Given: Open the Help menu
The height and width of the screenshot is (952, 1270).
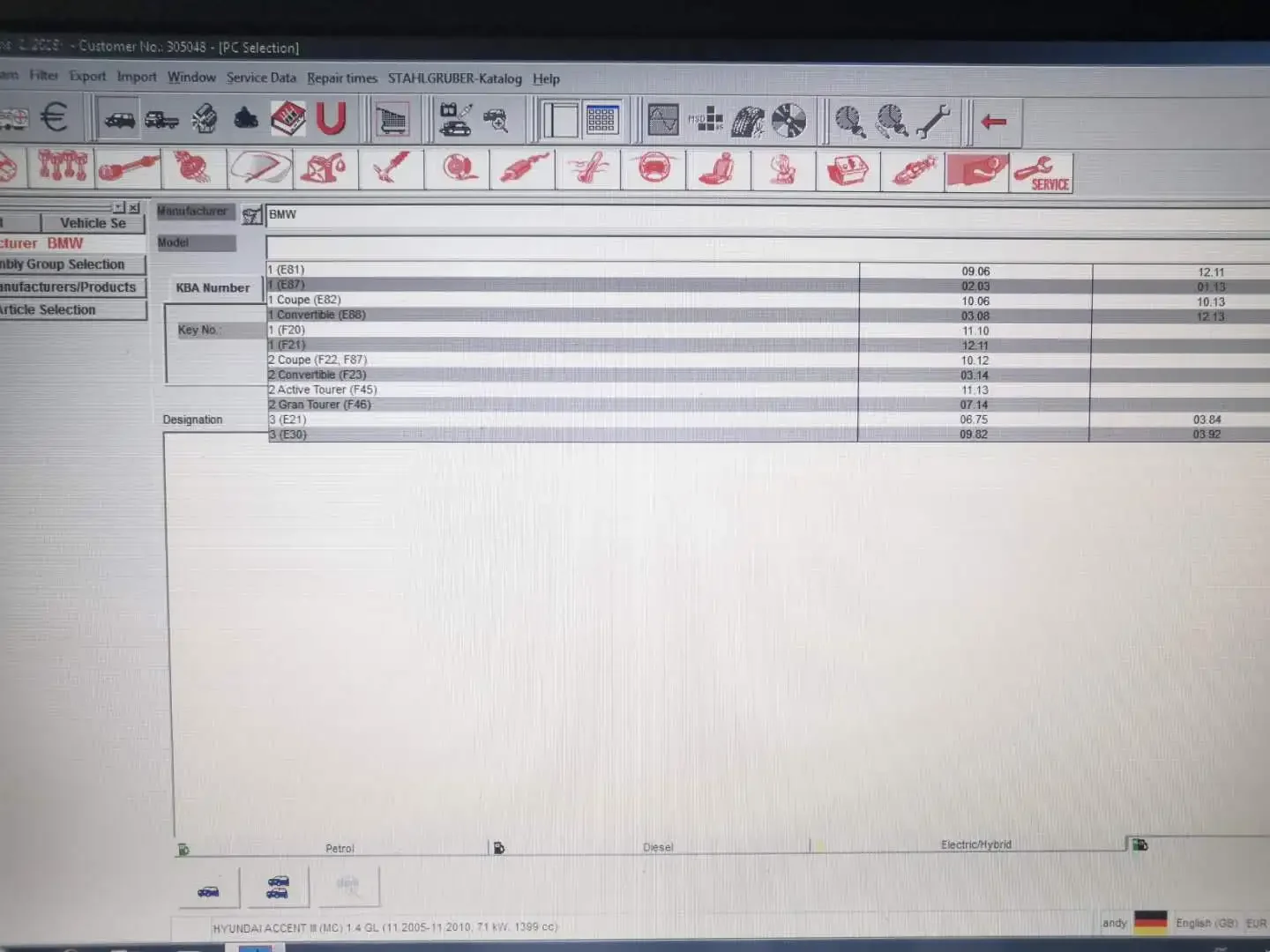Looking at the screenshot, I should [546, 79].
